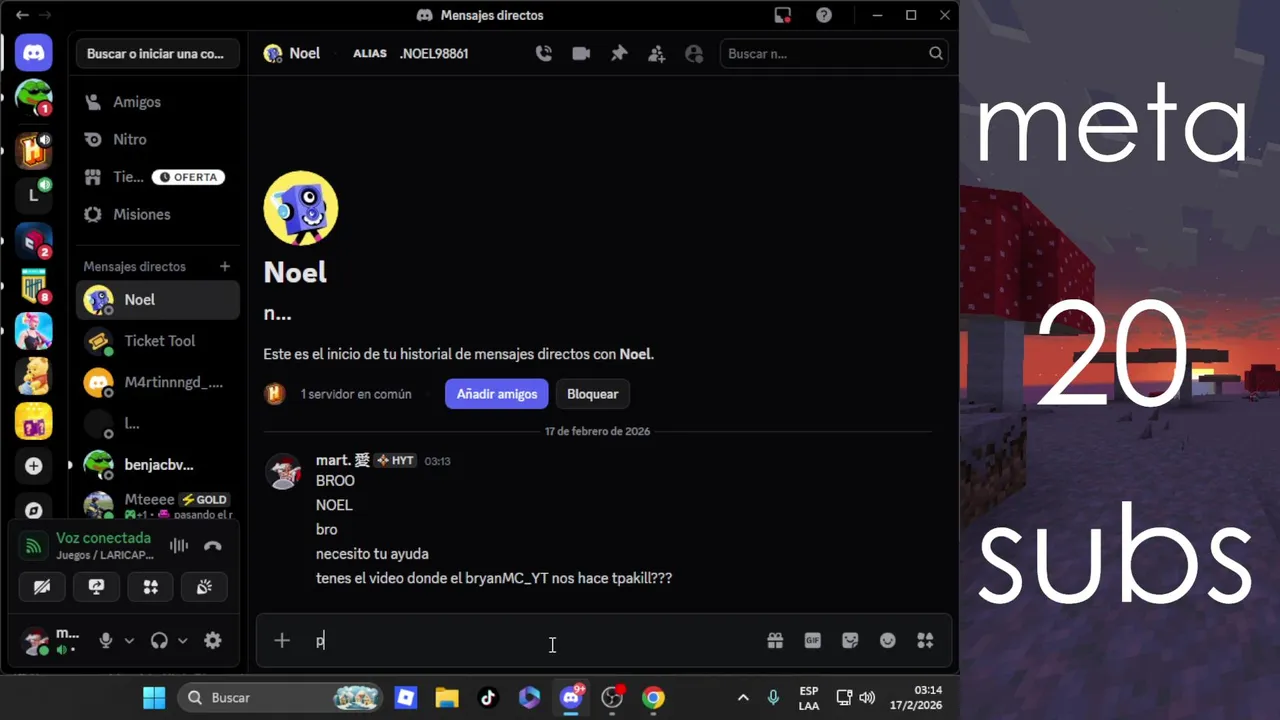Click Voz conectada status text
The width and height of the screenshot is (1280, 720).
[103, 538]
